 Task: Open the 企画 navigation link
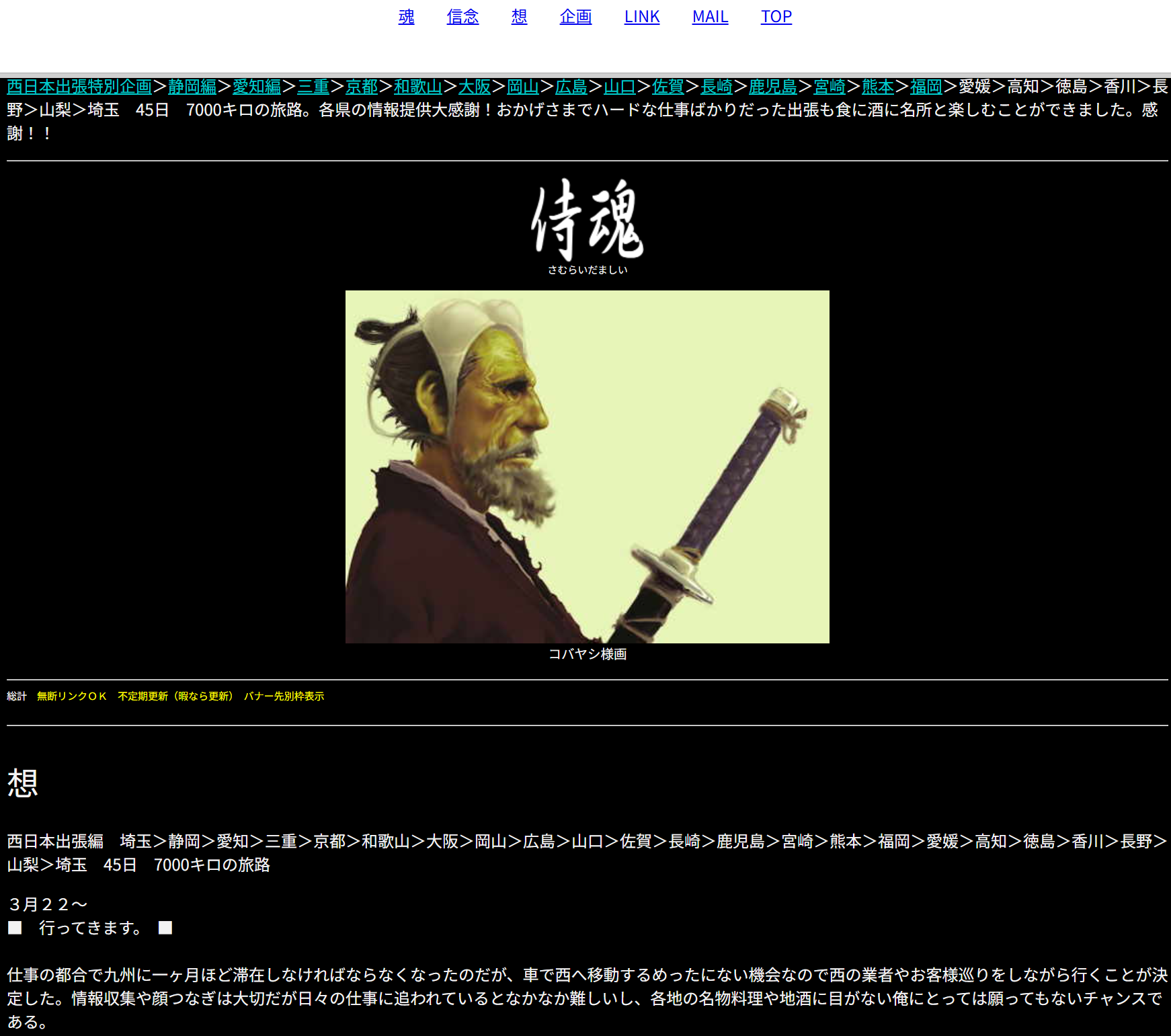pyautogui.click(x=575, y=17)
